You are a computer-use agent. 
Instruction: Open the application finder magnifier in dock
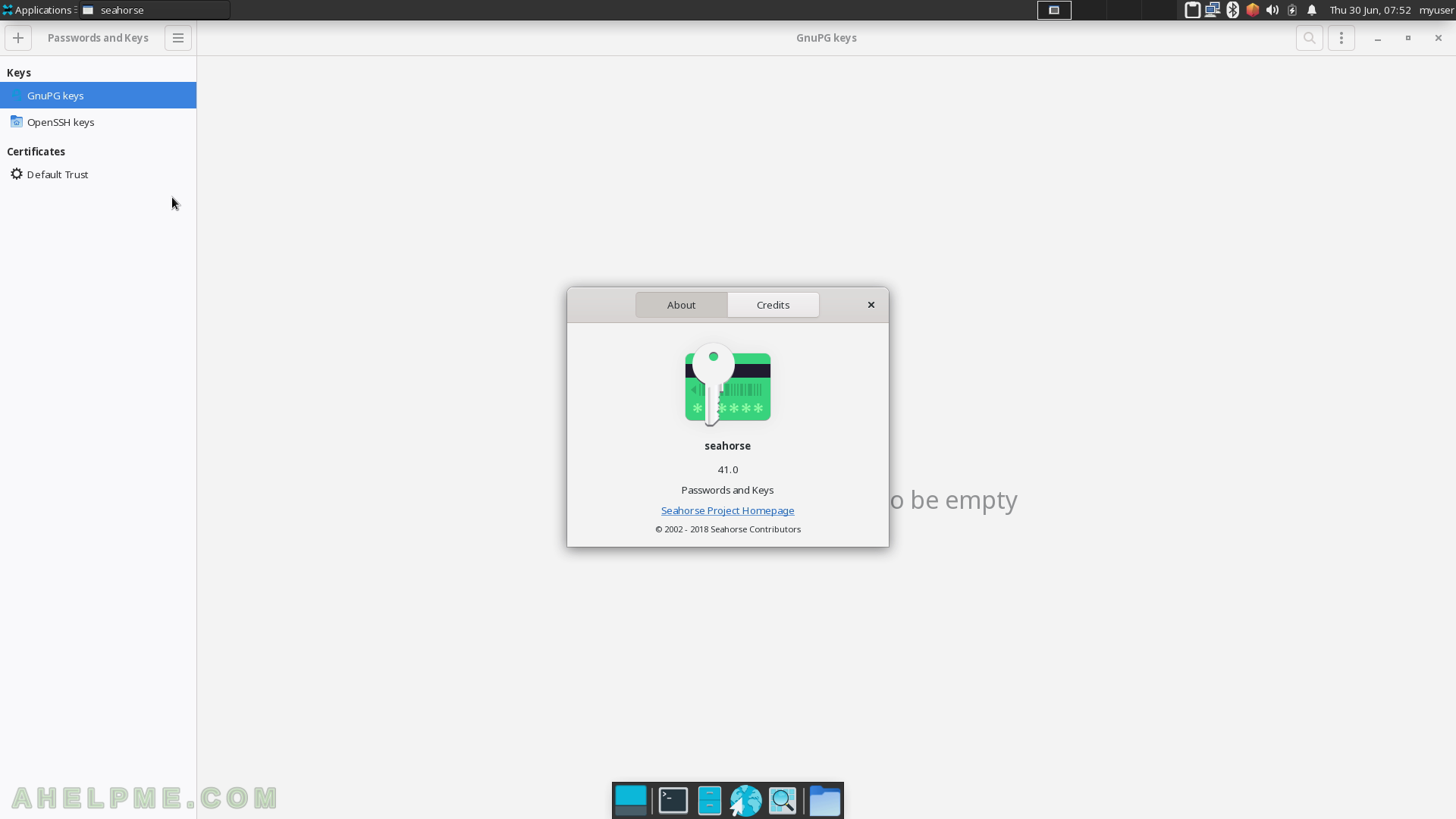(783, 801)
